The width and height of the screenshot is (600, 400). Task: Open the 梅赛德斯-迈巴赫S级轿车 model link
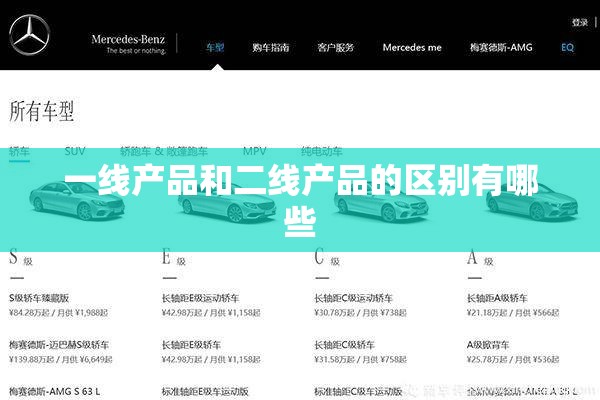tap(59, 345)
